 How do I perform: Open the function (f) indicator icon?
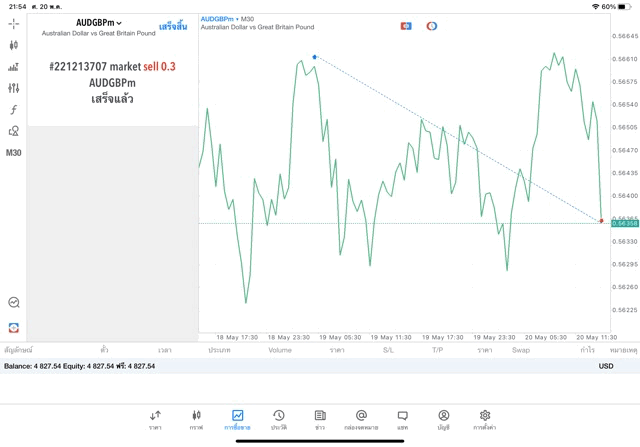pyautogui.click(x=13, y=110)
